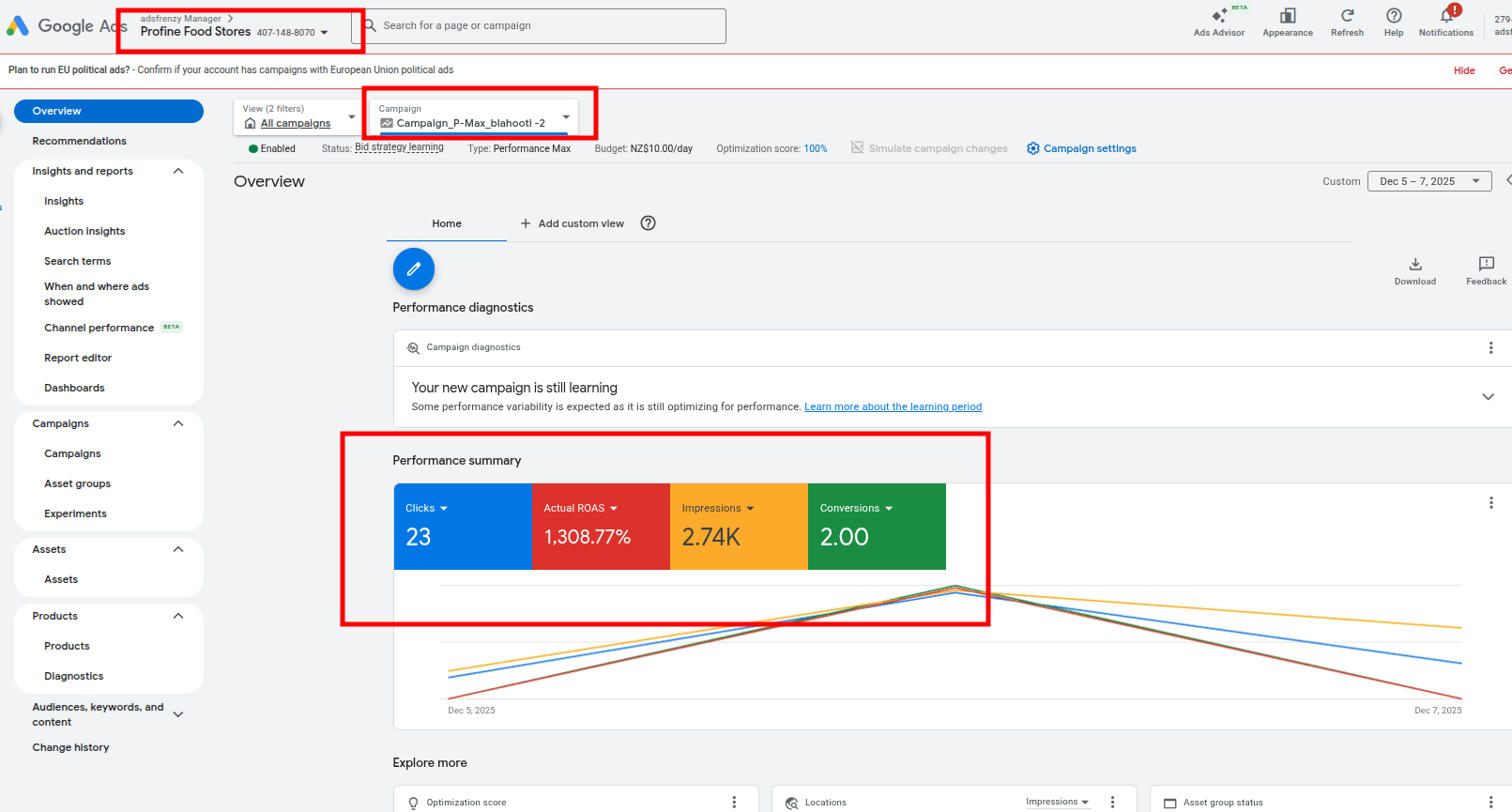Open Experiments page
The width and height of the screenshot is (1512, 812).
tap(75, 513)
